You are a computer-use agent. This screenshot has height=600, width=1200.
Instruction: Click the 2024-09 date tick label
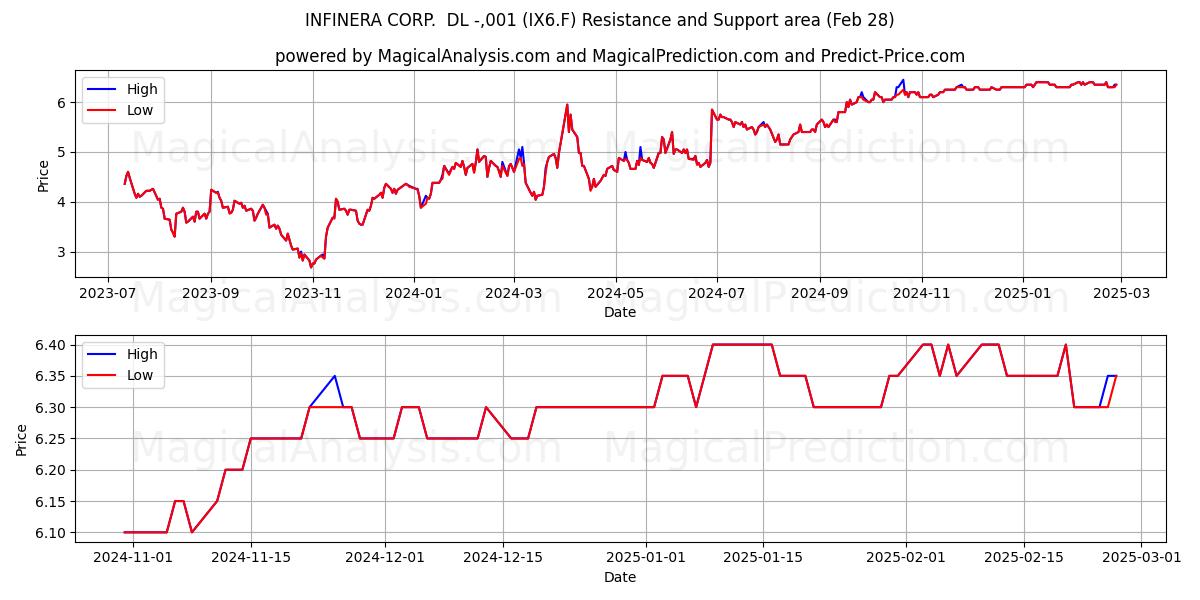coord(819,294)
